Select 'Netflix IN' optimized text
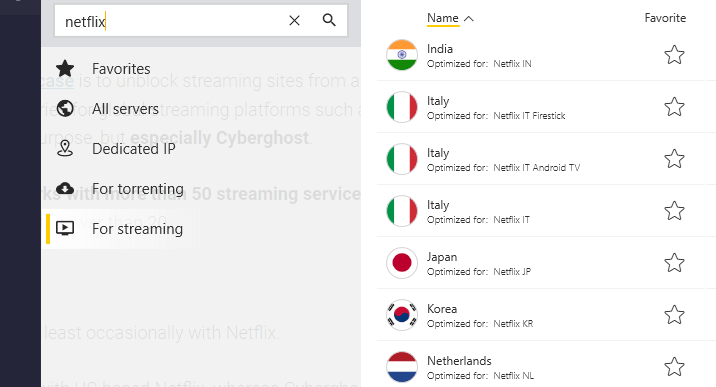Image resolution: width=716 pixels, height=387 pixels. tap(512, 64)
